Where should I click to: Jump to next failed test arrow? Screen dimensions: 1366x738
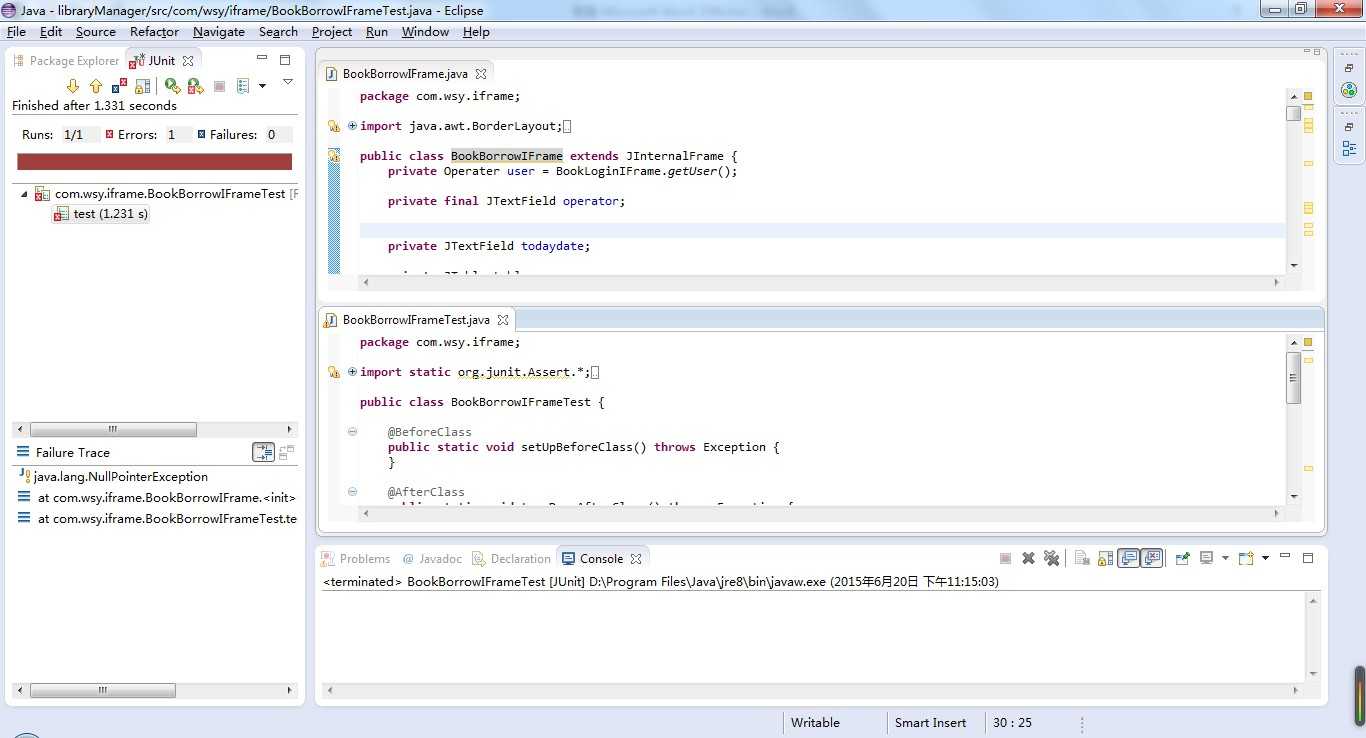72,86
